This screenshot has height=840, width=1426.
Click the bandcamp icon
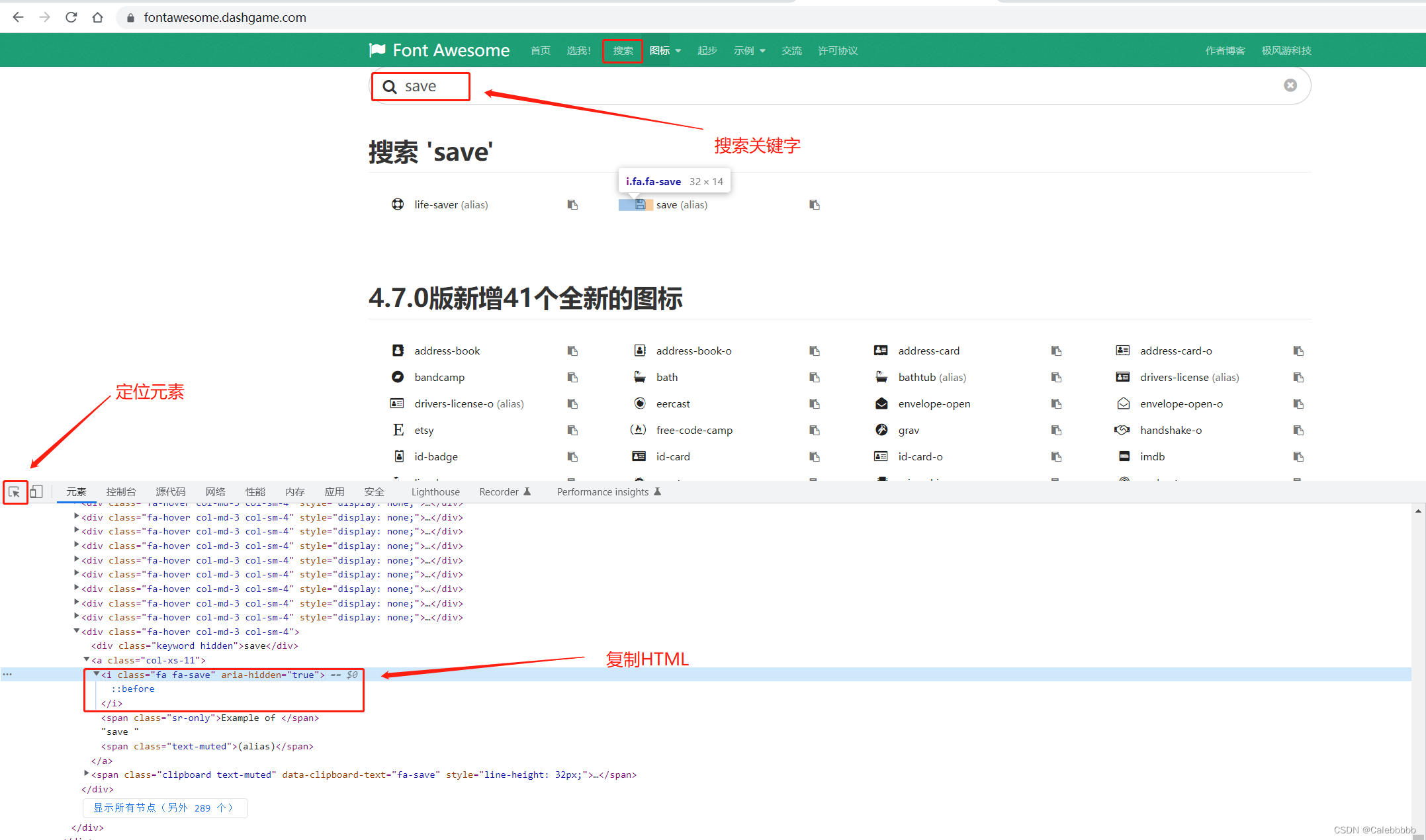(x=398, y=377)
